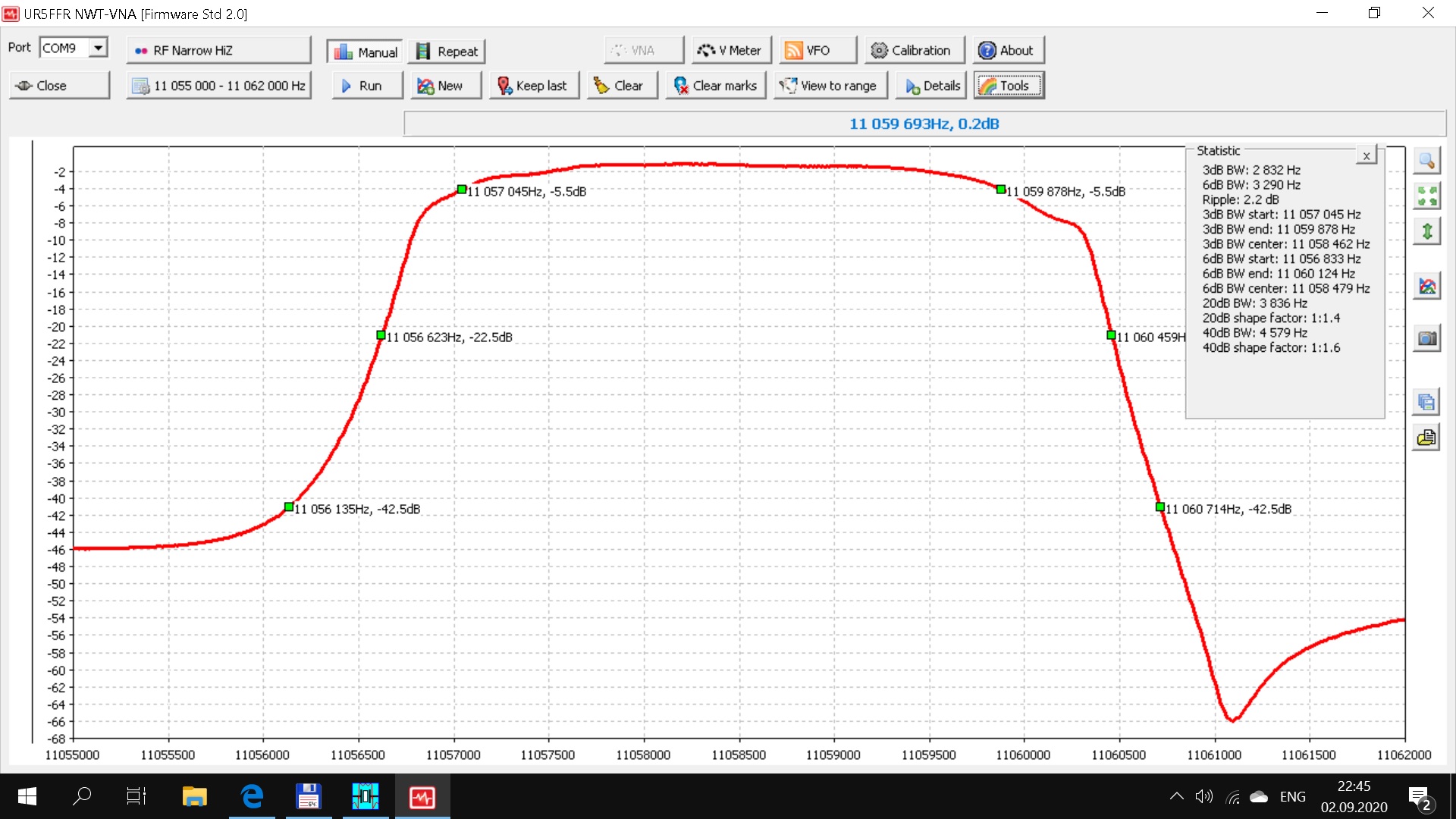Viewport: 1456px width, 819px height.
Task: Click the vertical autoscale arrow icon
Action: pyautogui.click(x=1426, y=231)
